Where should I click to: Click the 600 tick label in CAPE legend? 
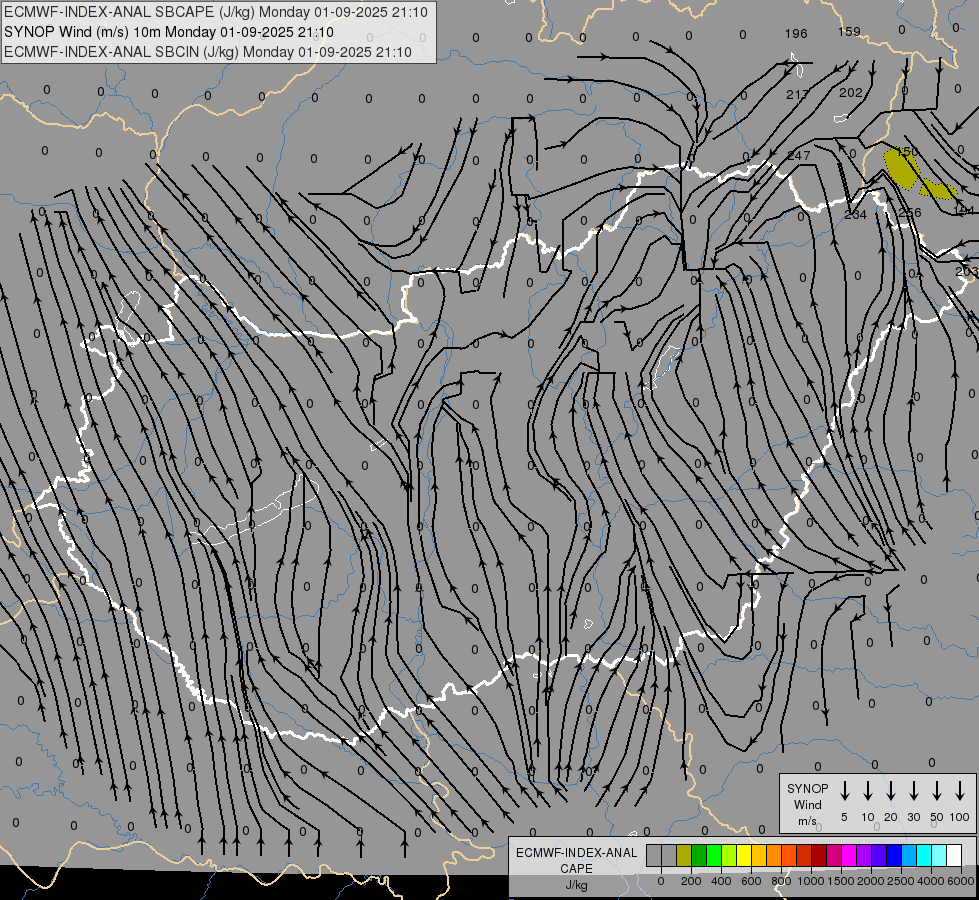point(751,881)
